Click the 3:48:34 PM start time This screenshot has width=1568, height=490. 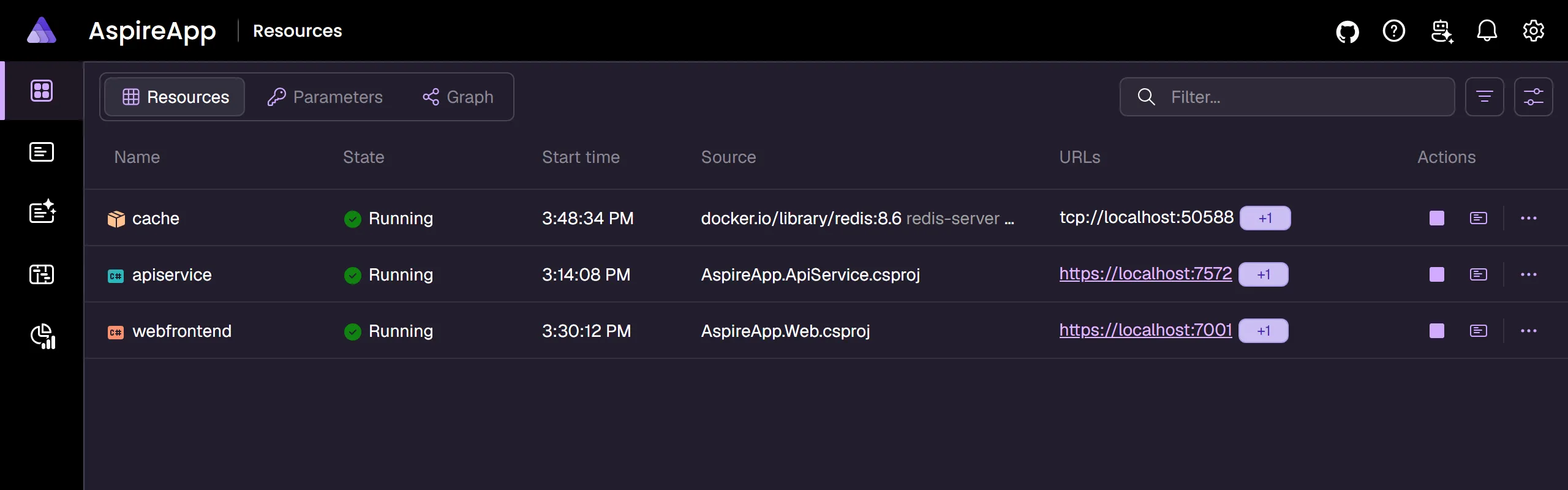(588, 219)
